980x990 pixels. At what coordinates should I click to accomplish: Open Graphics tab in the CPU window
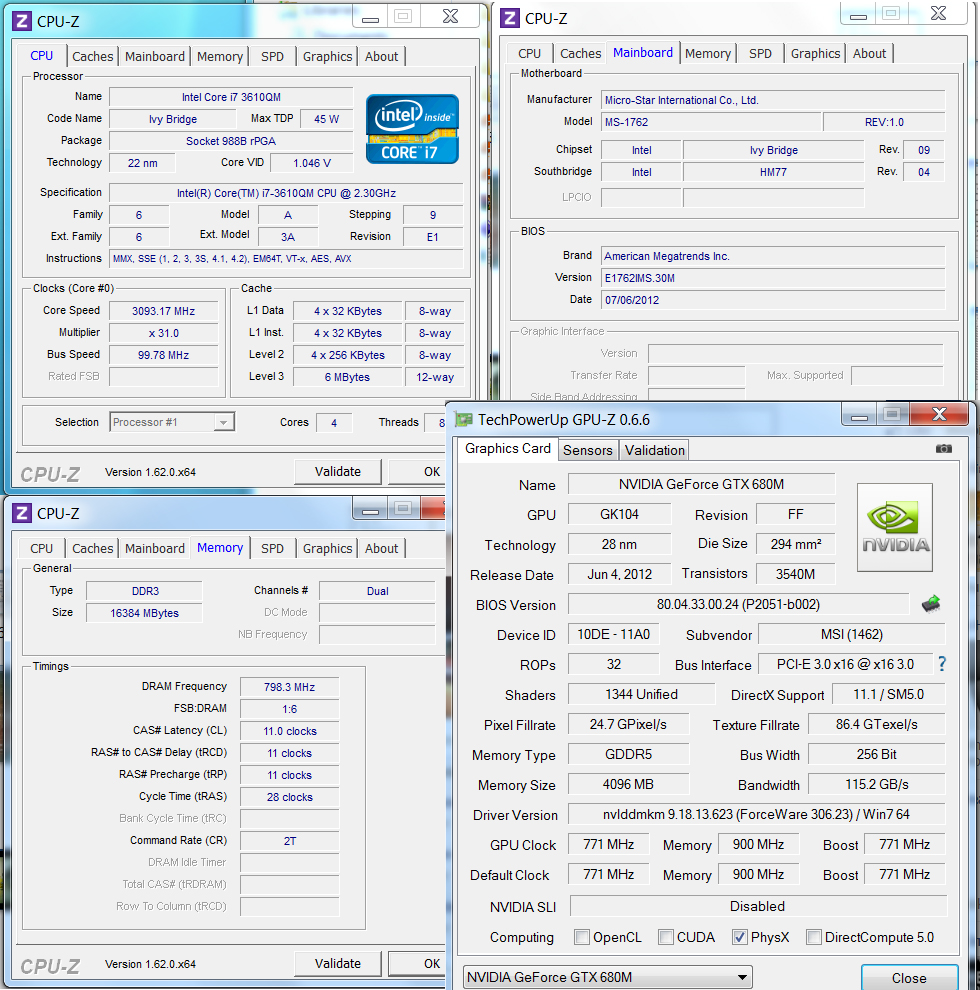[327, 56]
